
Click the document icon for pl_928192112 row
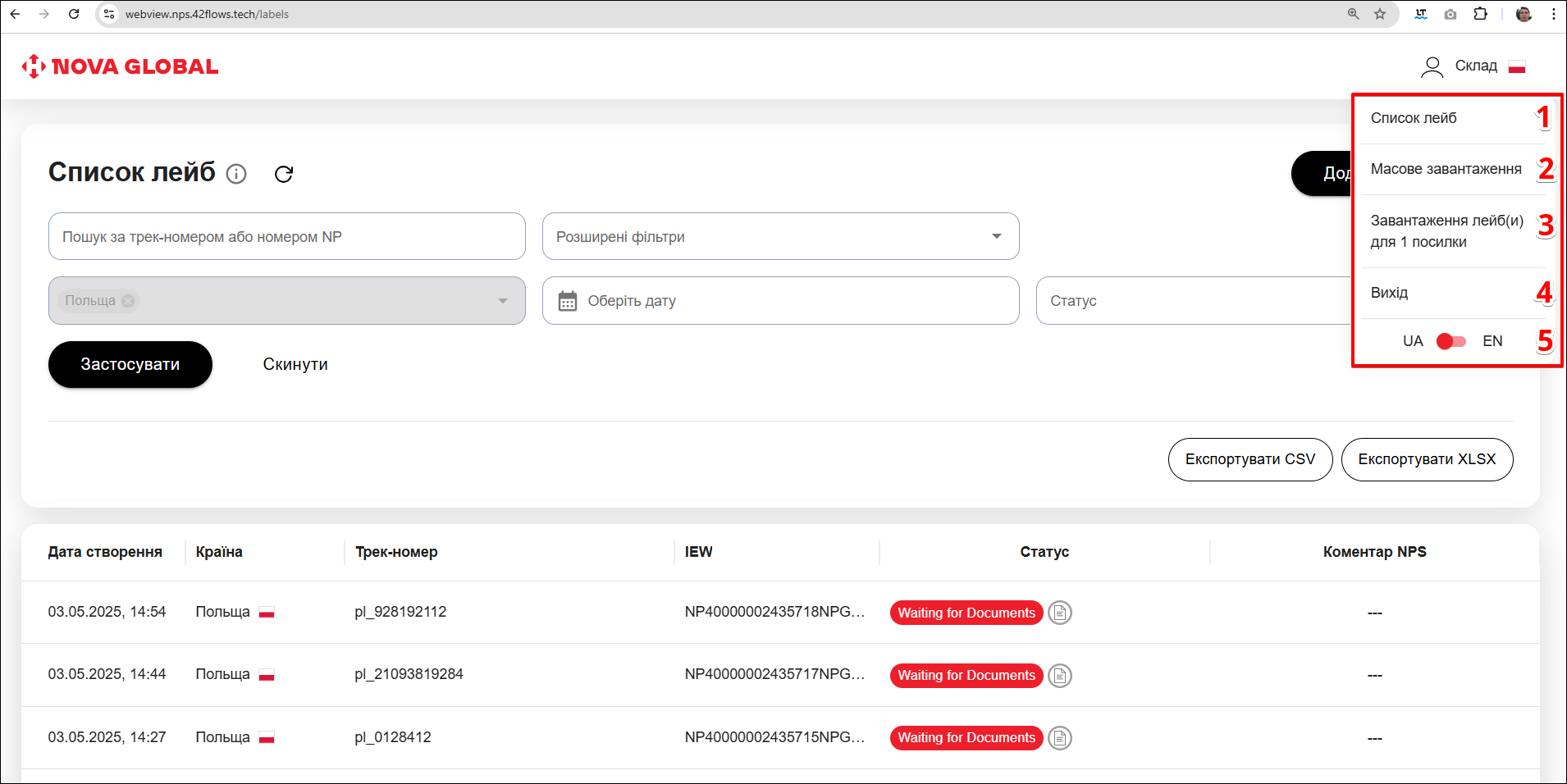(x=1060, y=613)
